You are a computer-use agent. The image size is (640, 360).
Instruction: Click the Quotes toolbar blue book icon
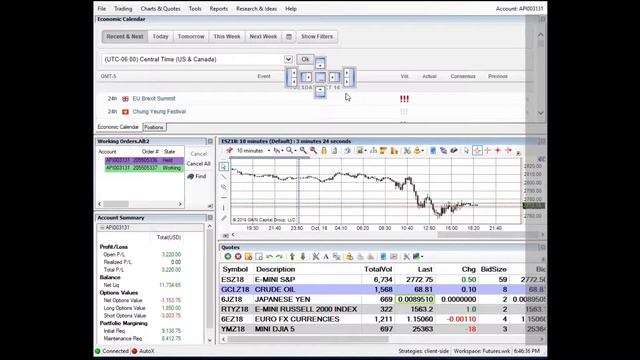pyautogui.click(x=383, y=256)
